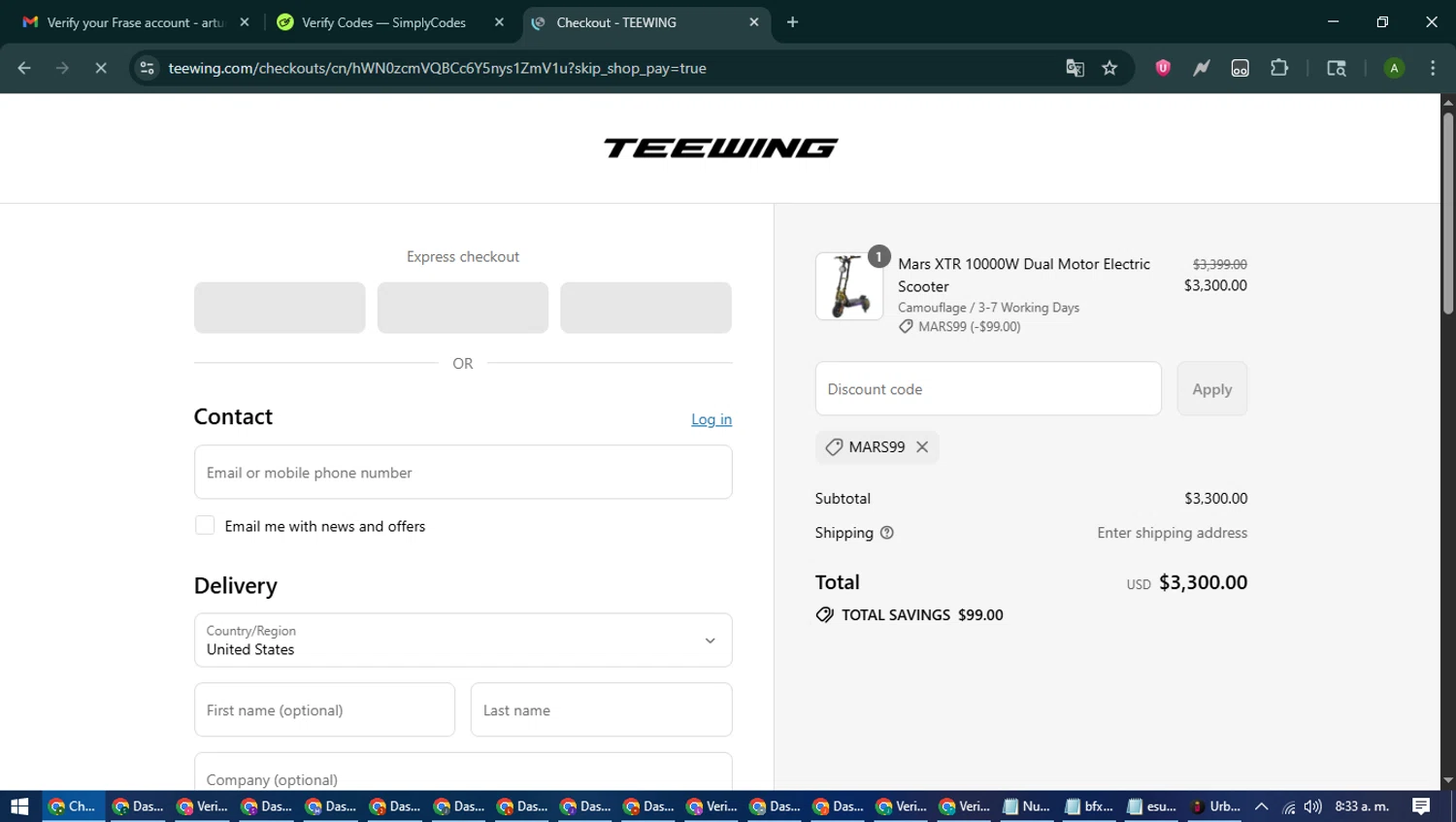Click the Subtotal label
Screen dimensions: 1456x822
(843, 499)
